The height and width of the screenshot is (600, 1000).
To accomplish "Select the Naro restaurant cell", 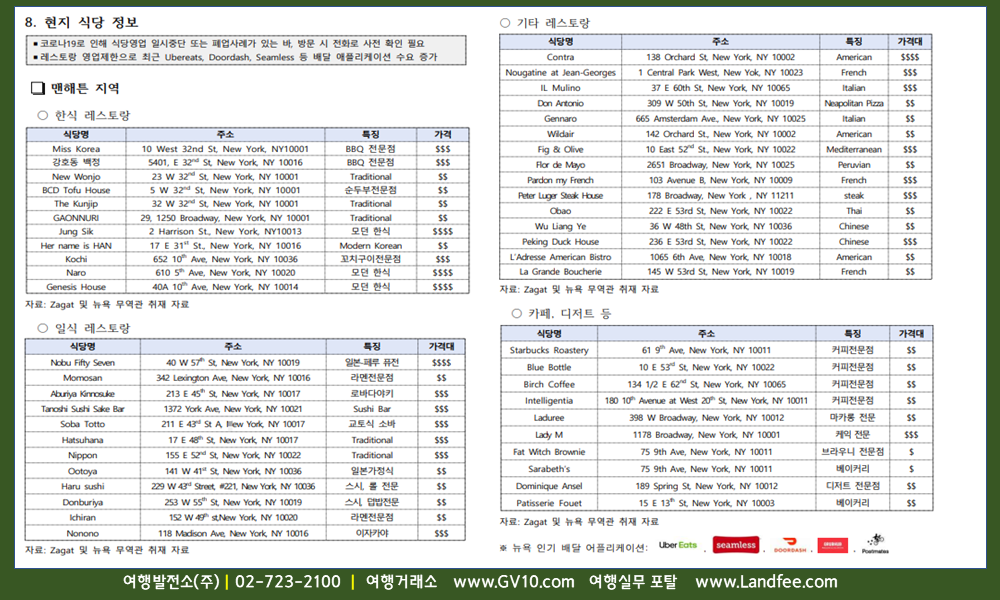I will click(76, 273).
